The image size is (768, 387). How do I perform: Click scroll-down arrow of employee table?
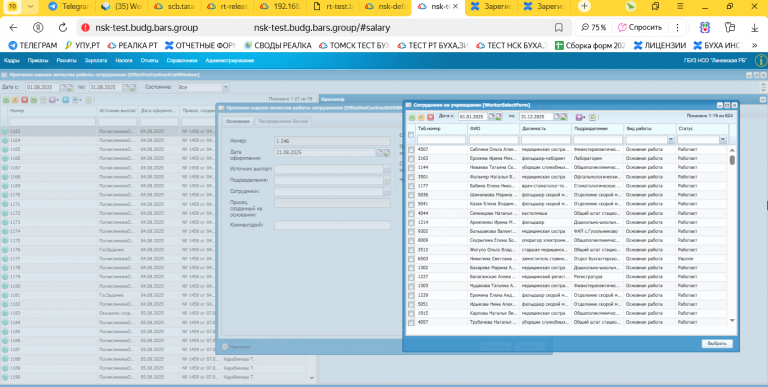tap(732, 320)
